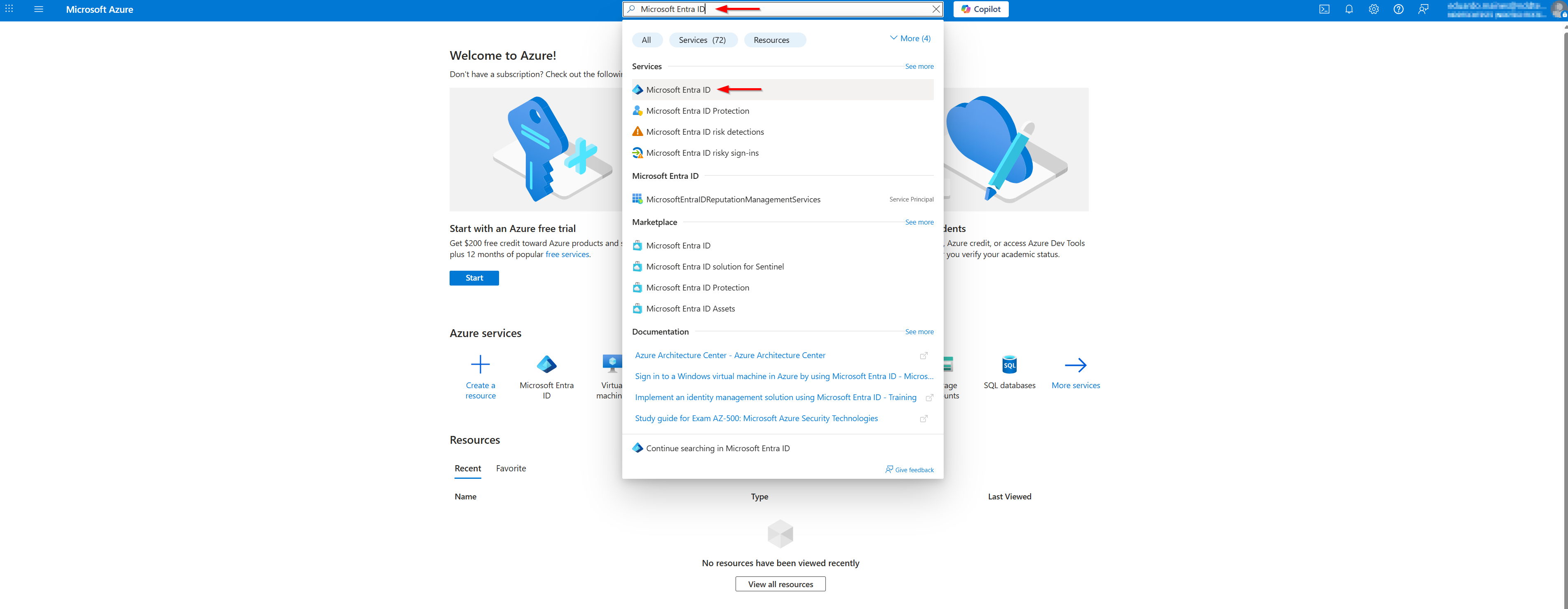Viewport: 1568px width, 609px height.
Task: Expand See more under Services results
Action: tap(919, 66)
